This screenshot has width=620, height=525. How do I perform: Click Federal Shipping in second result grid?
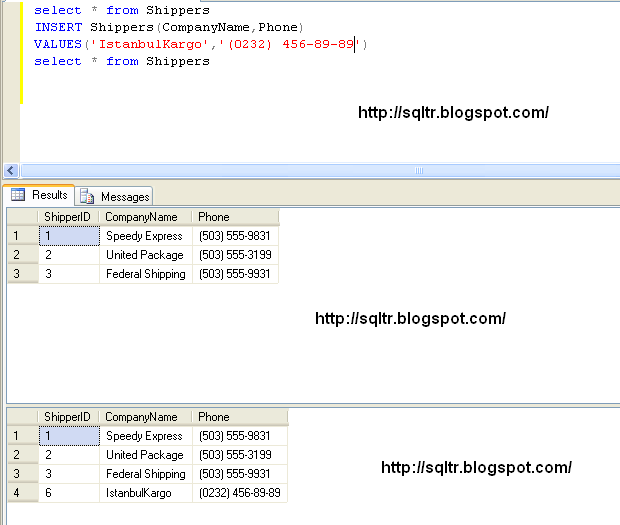[146, 474]
